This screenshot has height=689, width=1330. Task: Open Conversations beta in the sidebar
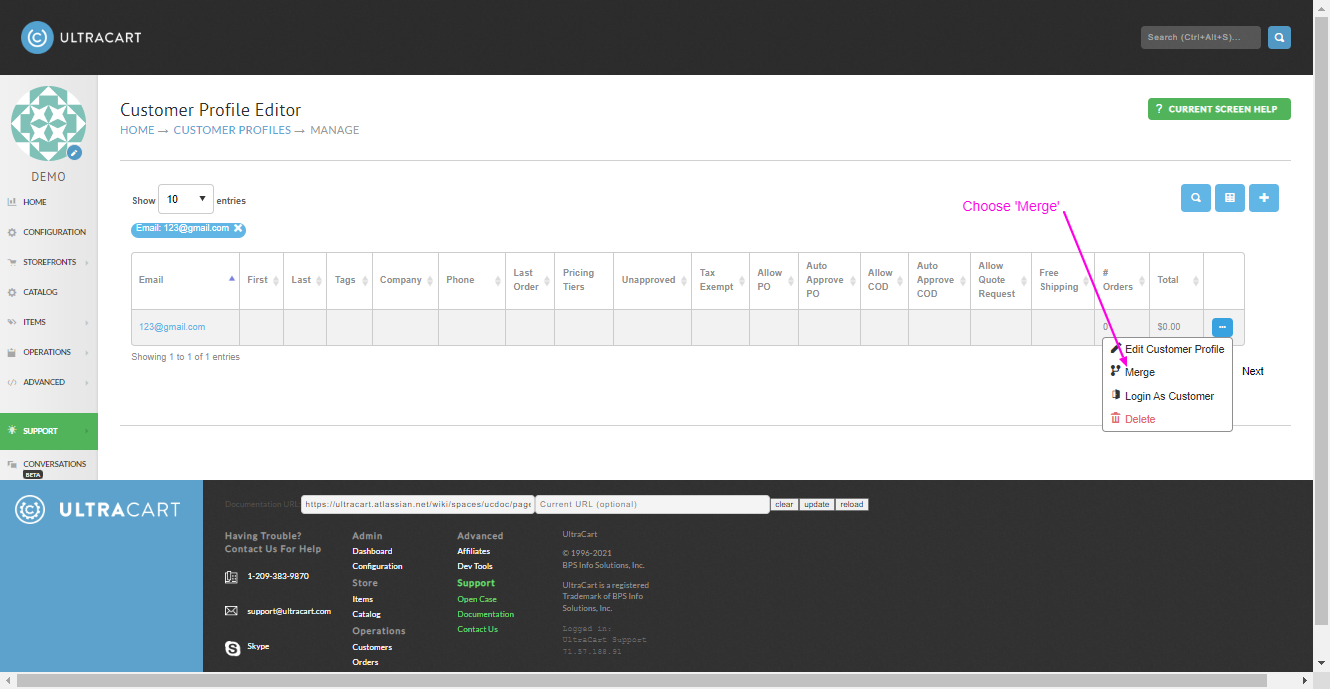pyautogui.click(x=49, y=466)
